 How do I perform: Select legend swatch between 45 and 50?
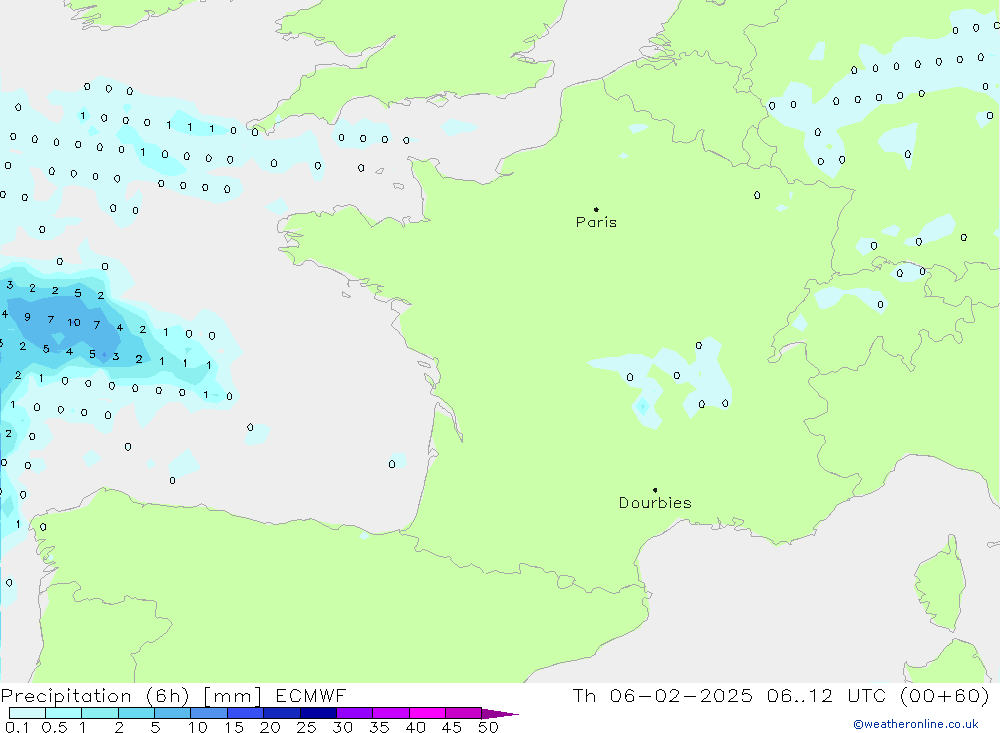(464, 713)
